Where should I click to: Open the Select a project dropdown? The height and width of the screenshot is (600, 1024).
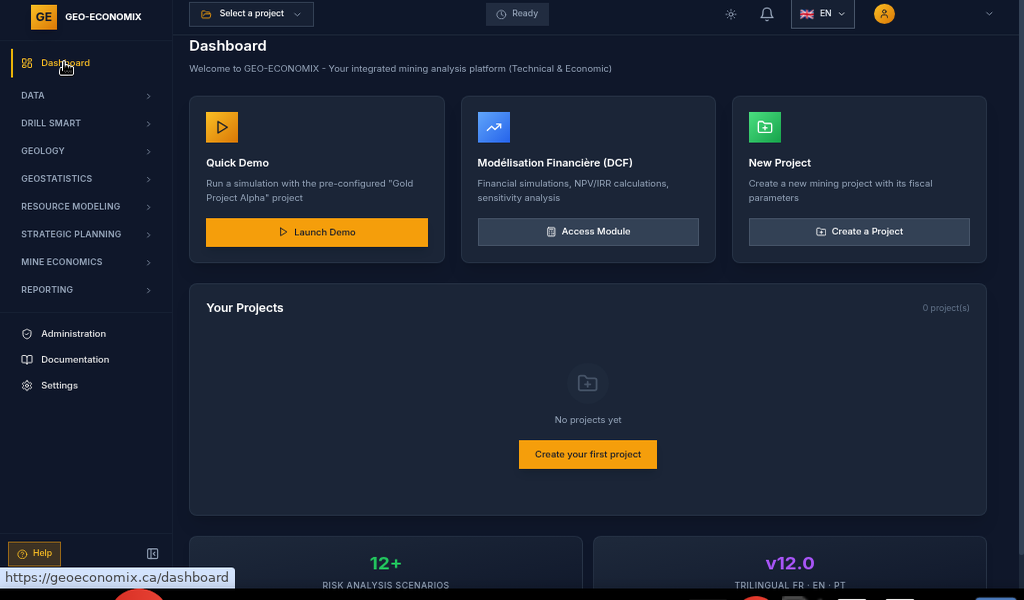(251, 14)
